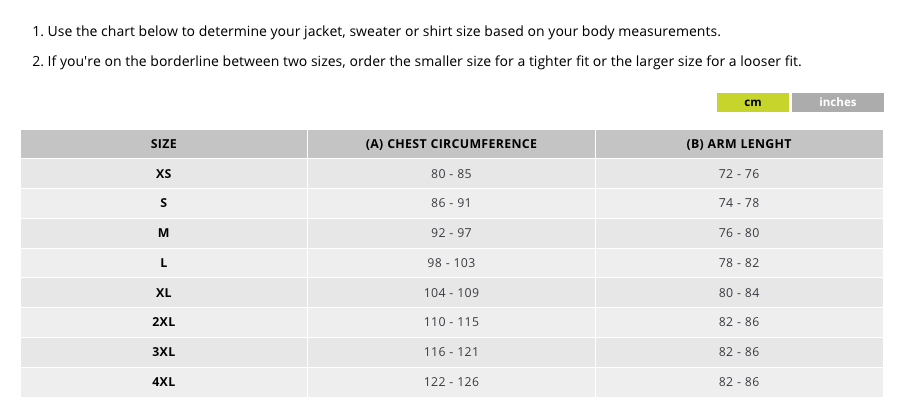The width and height of the screenshot is (904, 410).
Task: Click chest value 104 - 109
Action: (451, 293)
